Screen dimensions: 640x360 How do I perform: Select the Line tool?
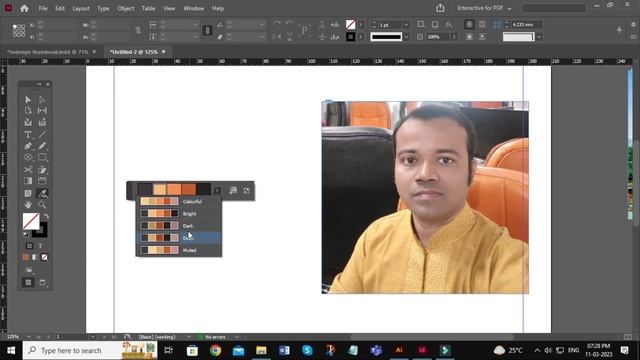point(42,134)
